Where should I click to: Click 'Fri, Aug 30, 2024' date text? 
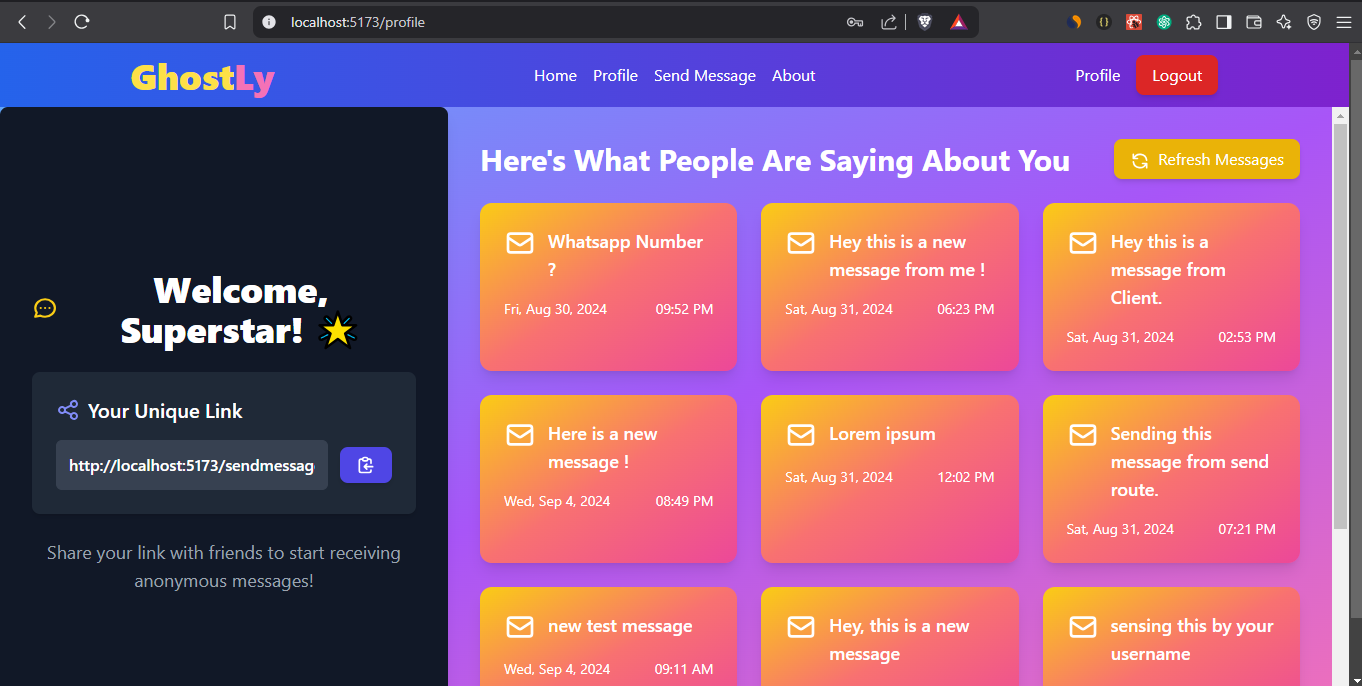pos(555,310)
